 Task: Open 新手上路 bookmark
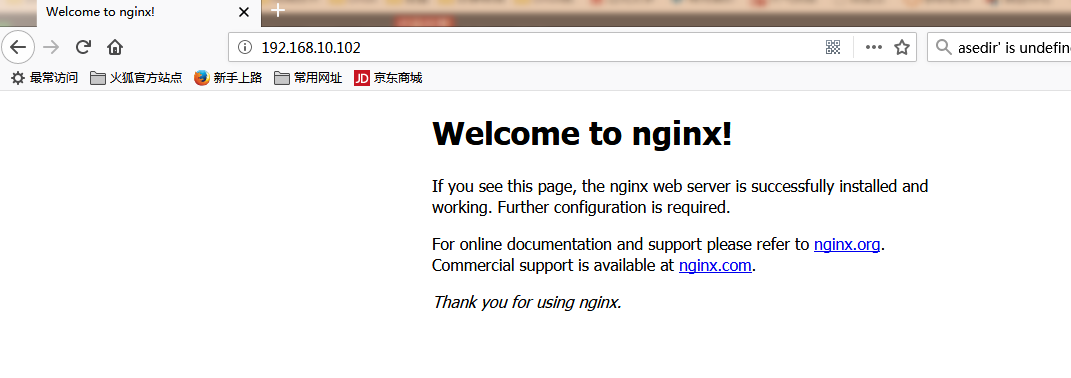[x=228, y=78]
